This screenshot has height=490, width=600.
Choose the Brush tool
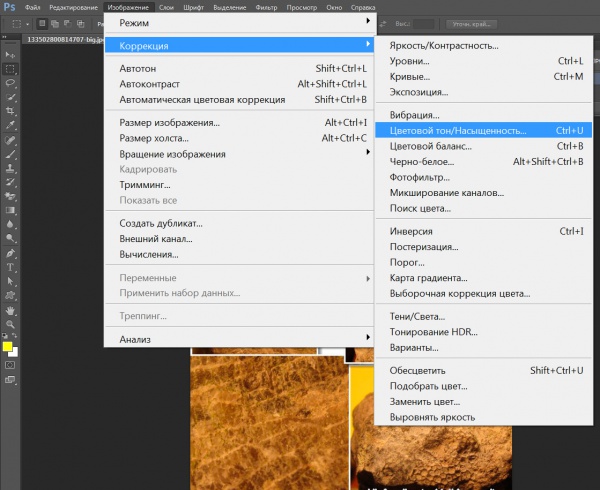pos(10,155)
